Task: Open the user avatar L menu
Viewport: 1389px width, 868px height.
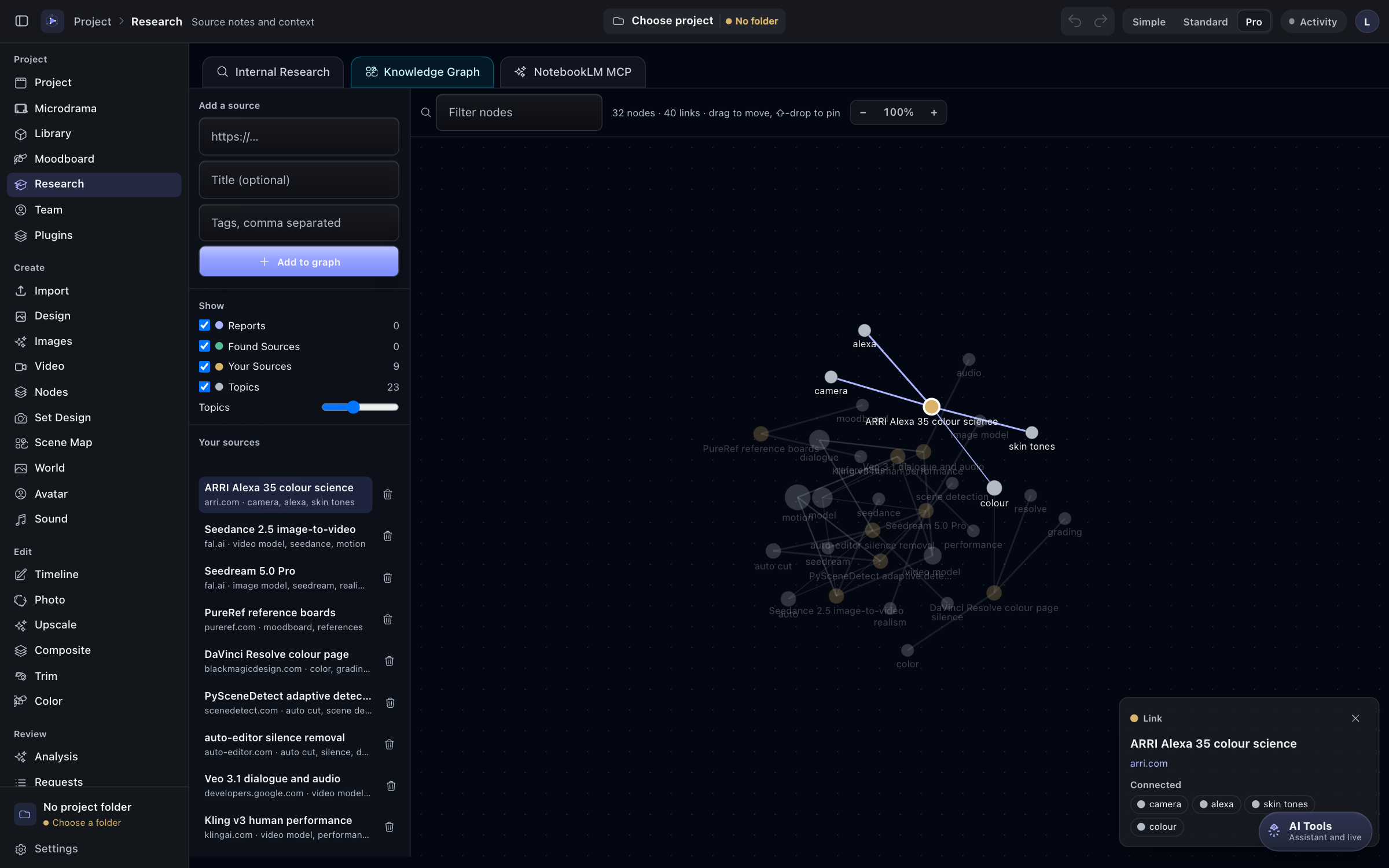Action: (1367, 21)
